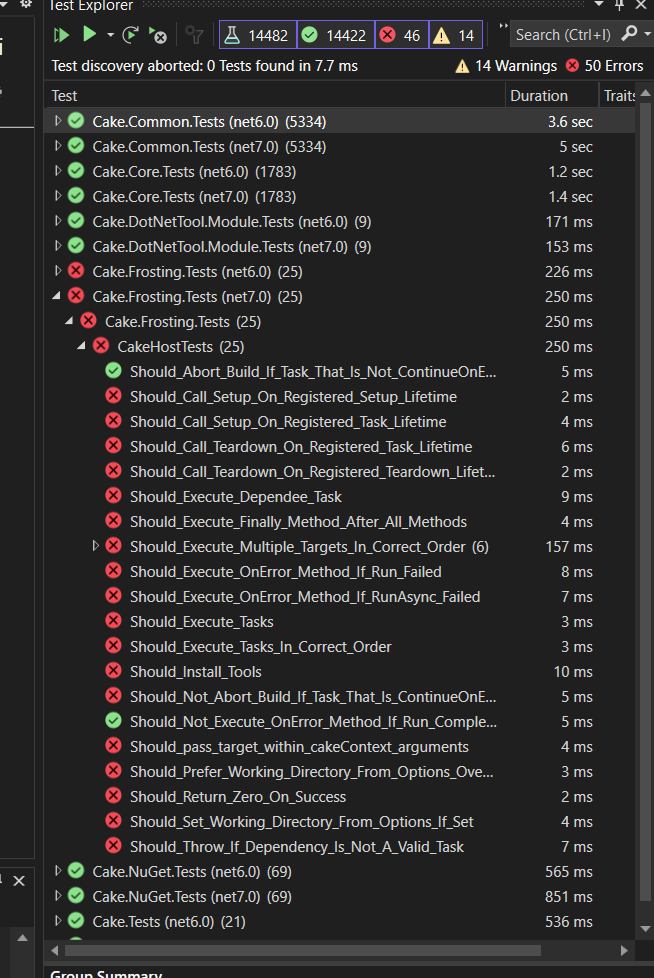
Task: Click passed icon of Should_Not_Execute_OnError_Method test
Action: pos(113,721)
